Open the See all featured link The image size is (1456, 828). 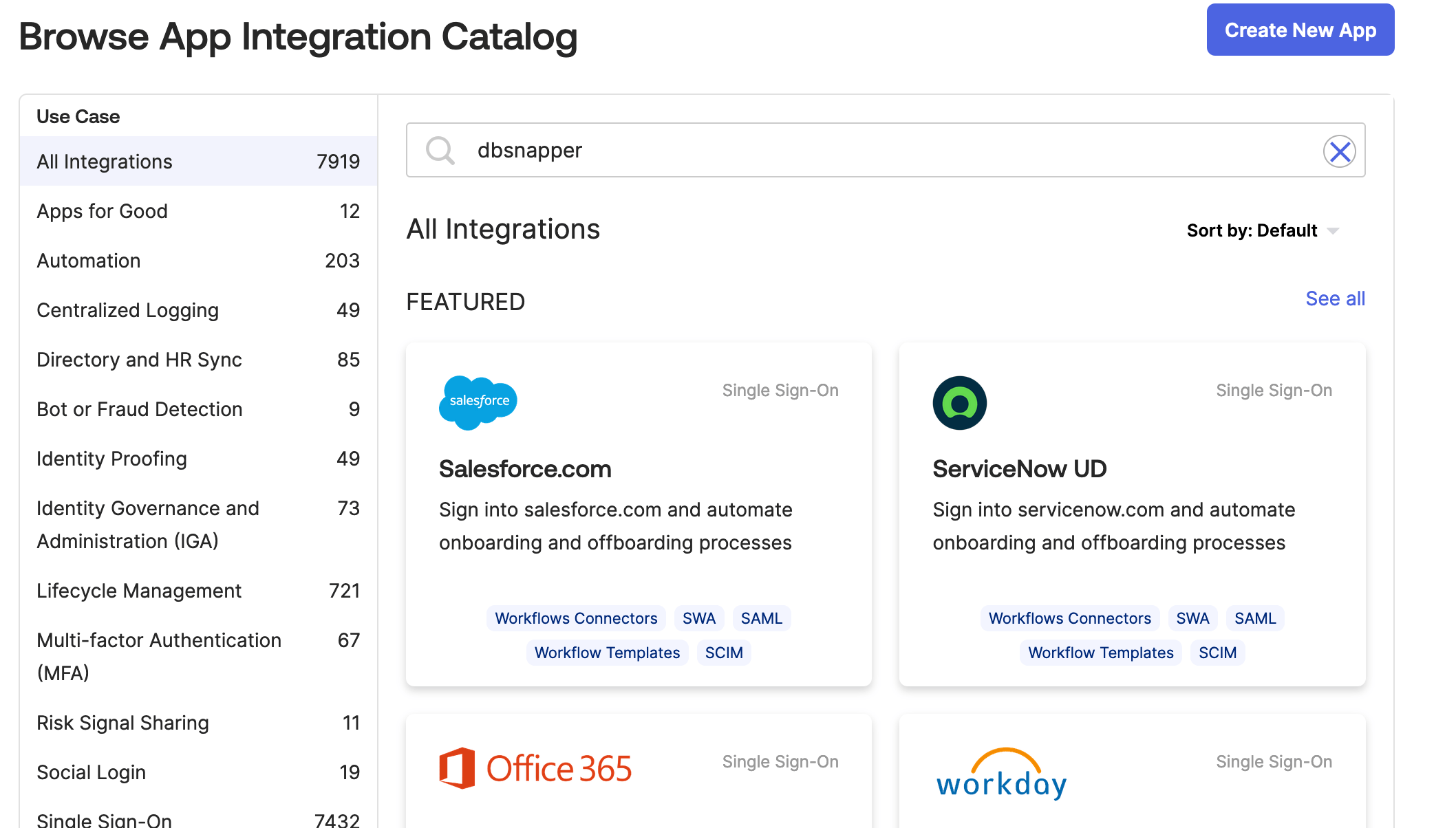[1335, 298]
